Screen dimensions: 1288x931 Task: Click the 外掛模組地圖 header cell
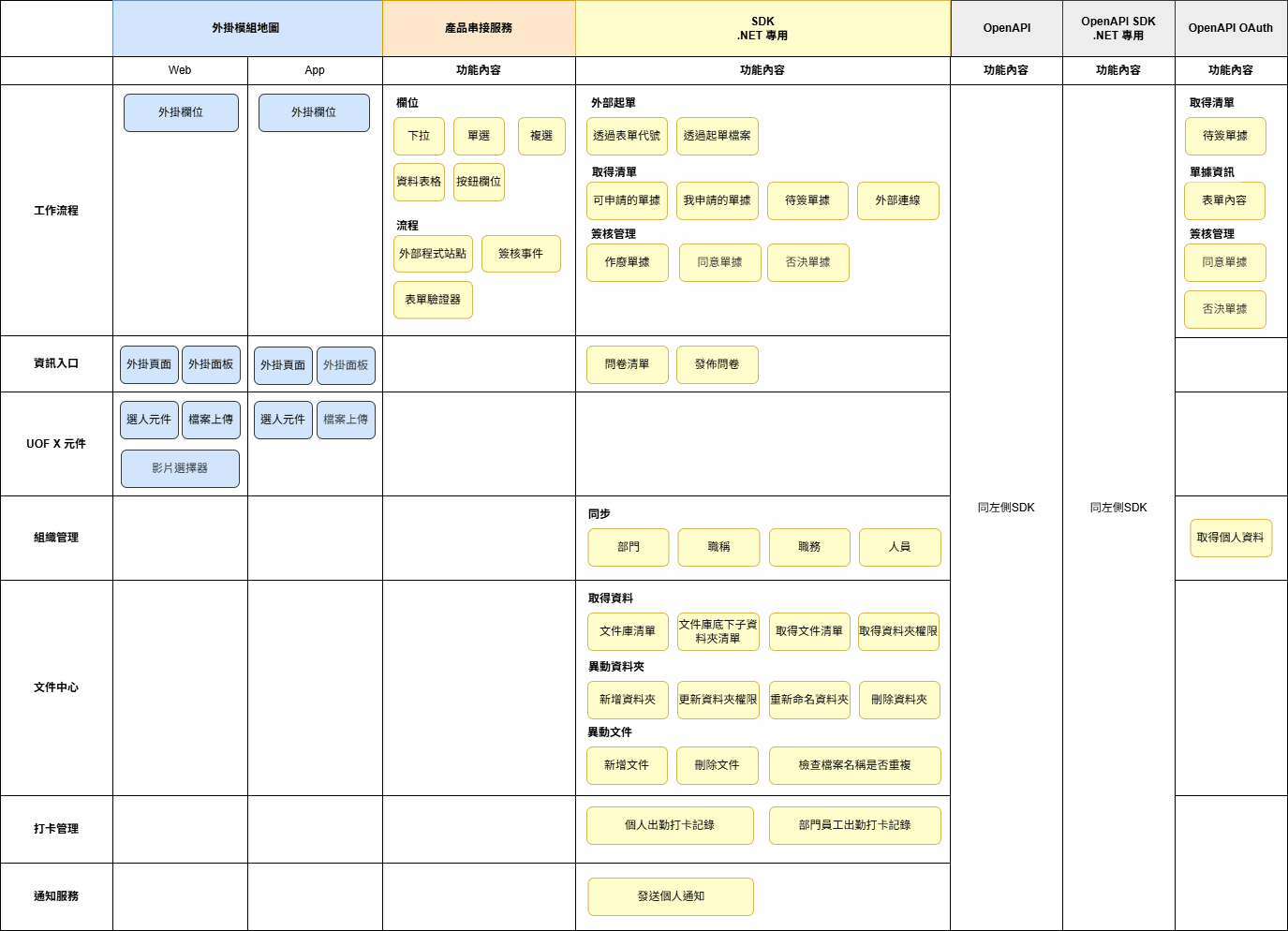click(246, 28)
